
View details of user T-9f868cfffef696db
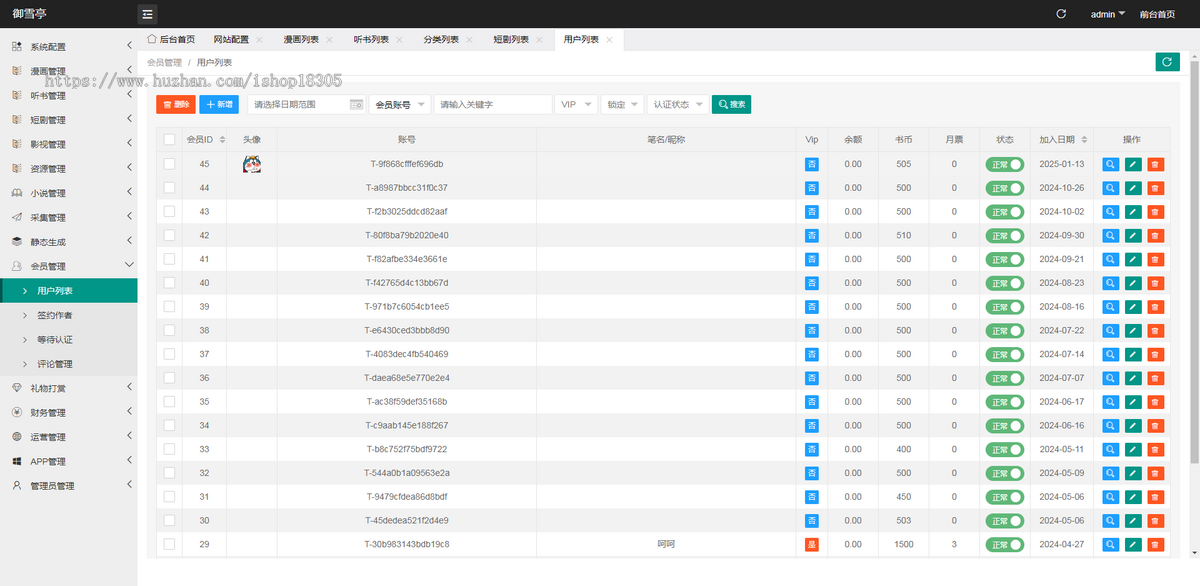coord(1111,164)
